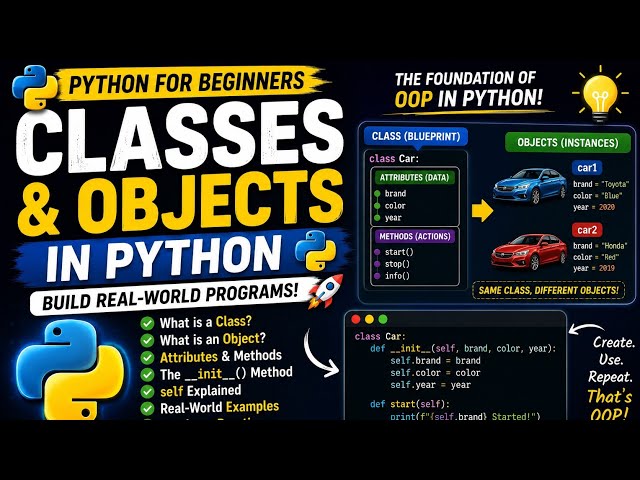Click the 'SAME CLASS, DIFFERENT OBJECTS!' dashed box
Image resolution: width=640 pixels, height=480 pixels.
pyautogui.click(x=549, y=290)
